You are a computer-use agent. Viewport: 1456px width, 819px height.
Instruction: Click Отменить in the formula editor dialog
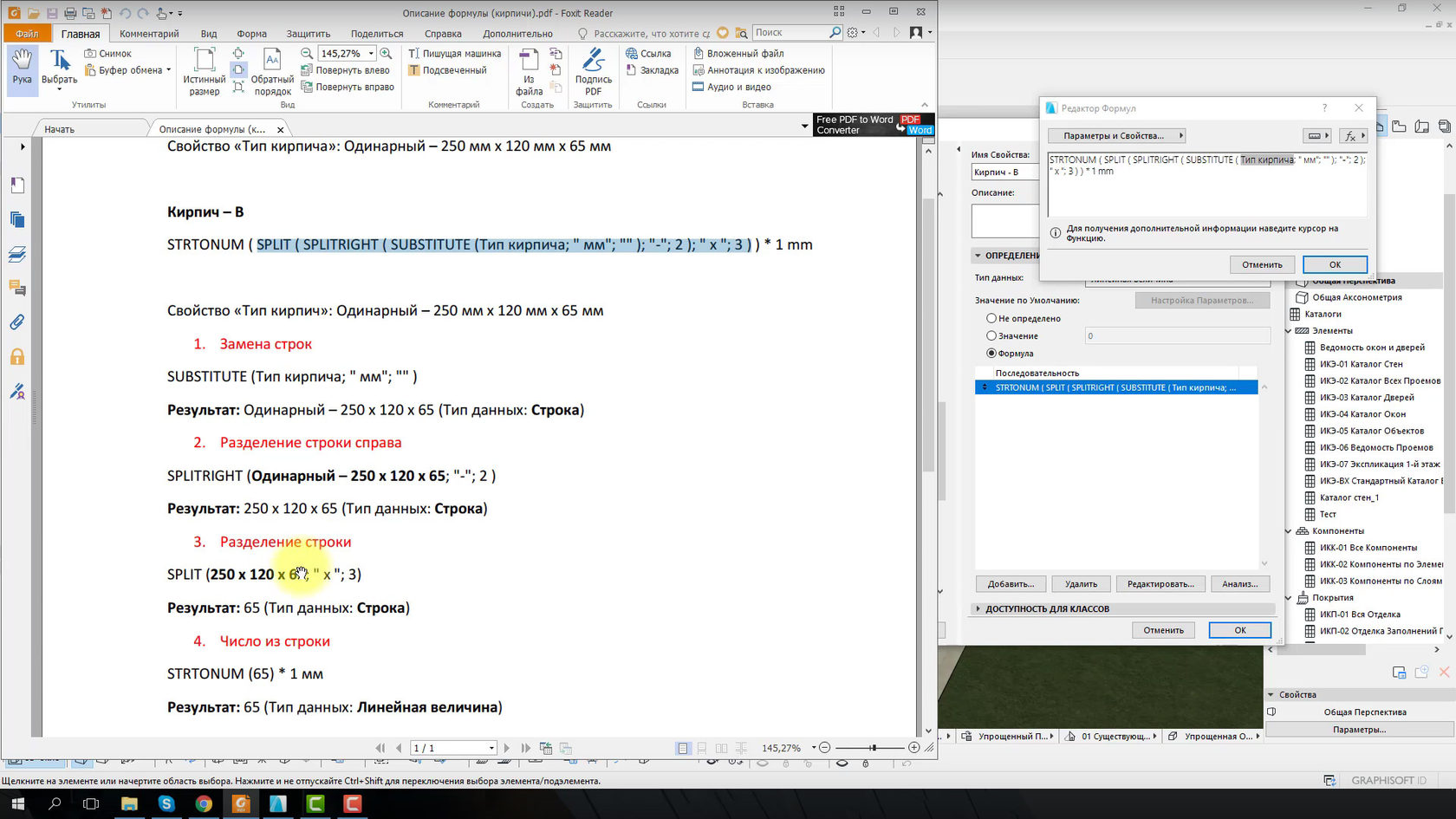(1262, 264)
